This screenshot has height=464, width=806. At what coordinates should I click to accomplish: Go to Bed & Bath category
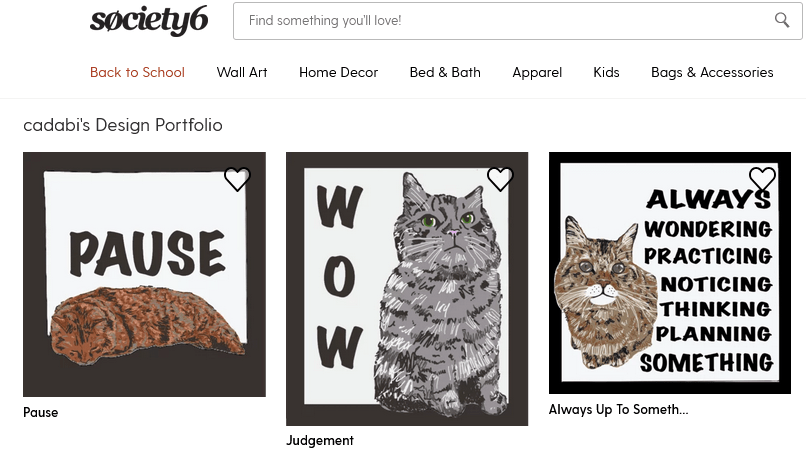pos(445,72)
